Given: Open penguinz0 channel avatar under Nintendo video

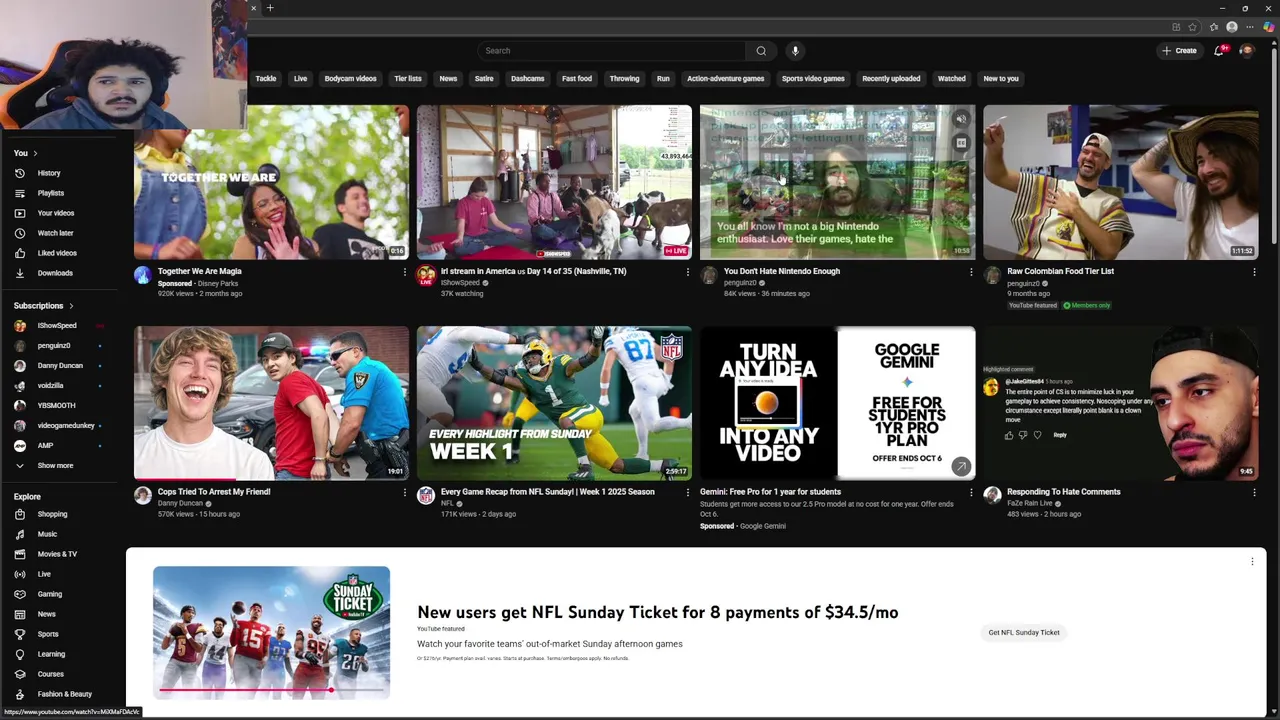Looking at the screenshot, I should pos(709,275).
